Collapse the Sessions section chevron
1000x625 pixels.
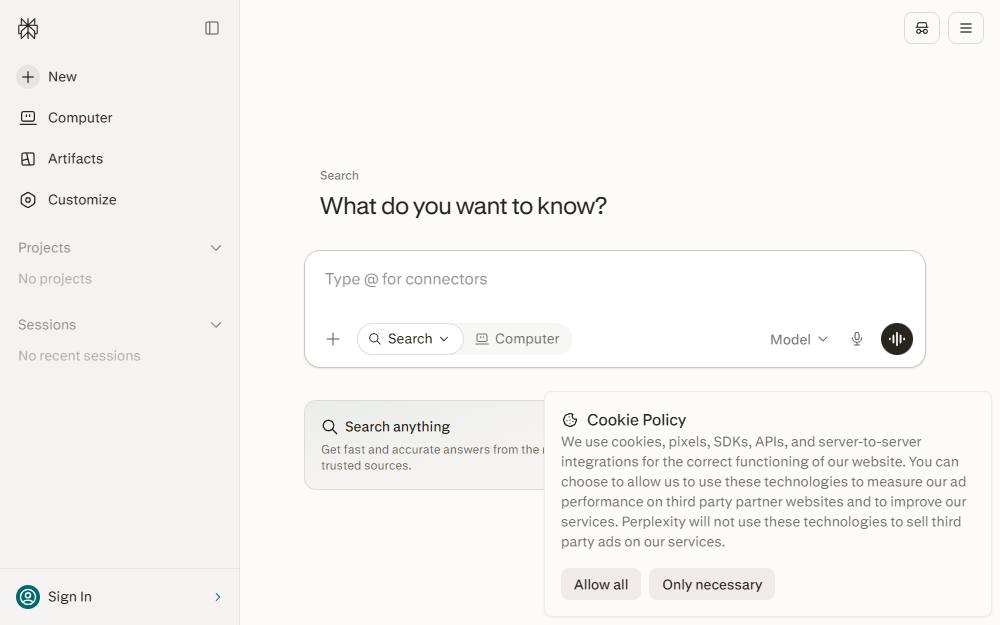(x=216, y=325)
